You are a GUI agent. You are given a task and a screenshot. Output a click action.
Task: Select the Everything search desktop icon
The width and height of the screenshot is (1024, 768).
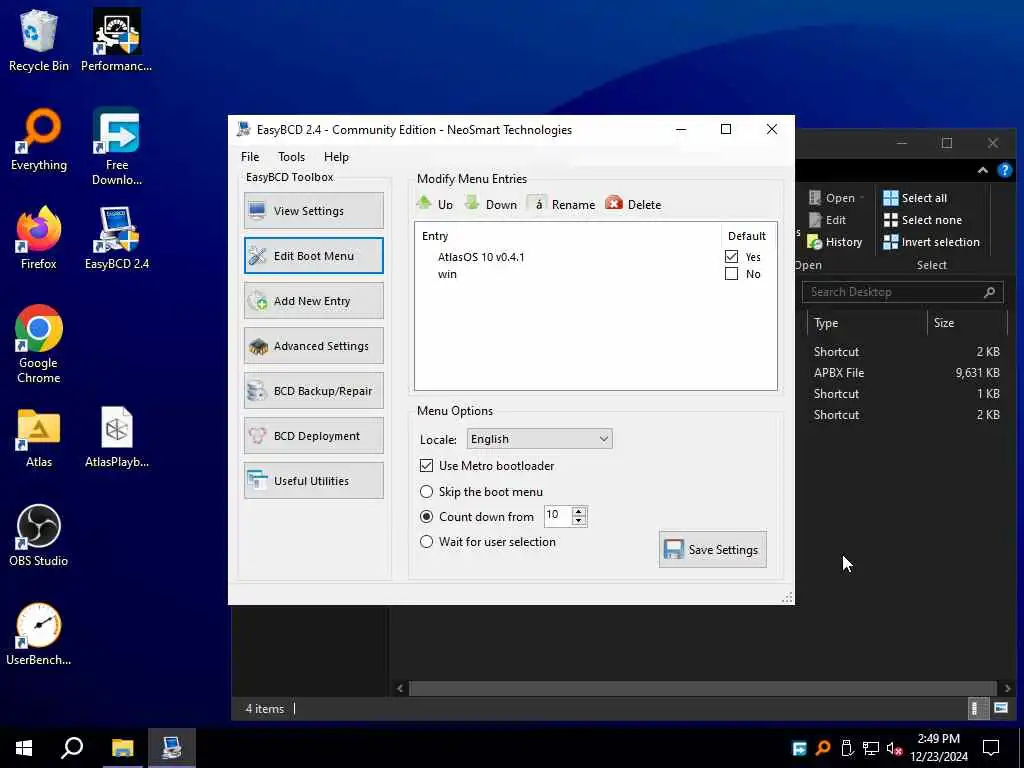(x=39, y=140)
